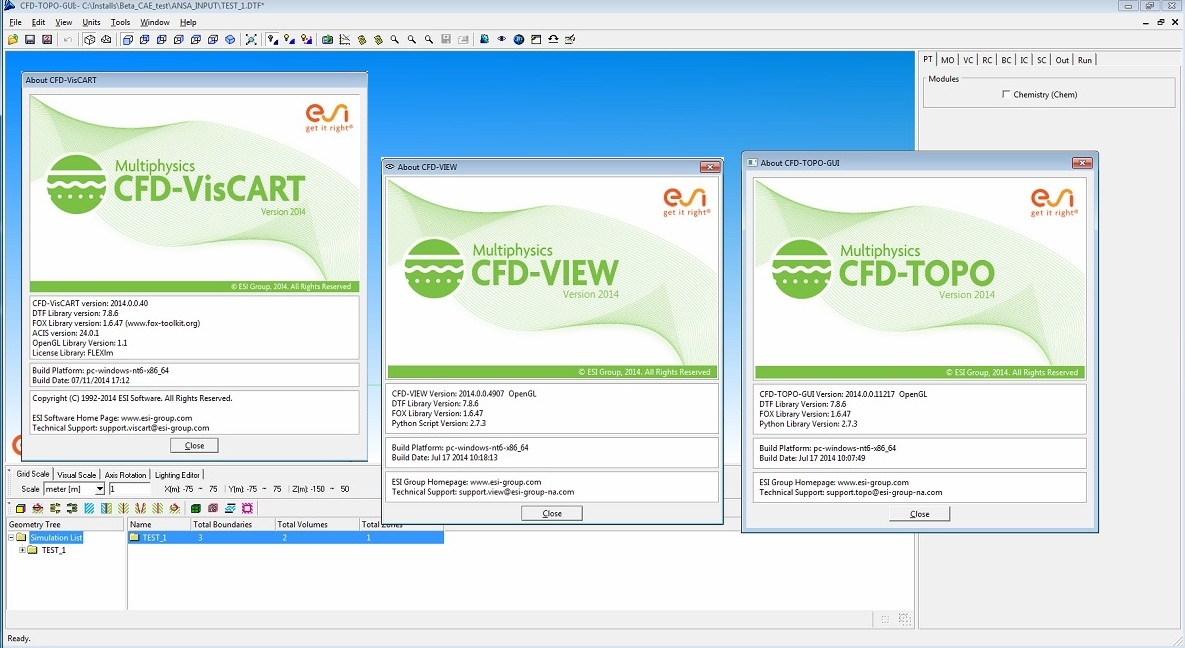Switch to the Axis Rotation tab
Viewport: 1185px width, 648px height.
[x=125, y=475]
